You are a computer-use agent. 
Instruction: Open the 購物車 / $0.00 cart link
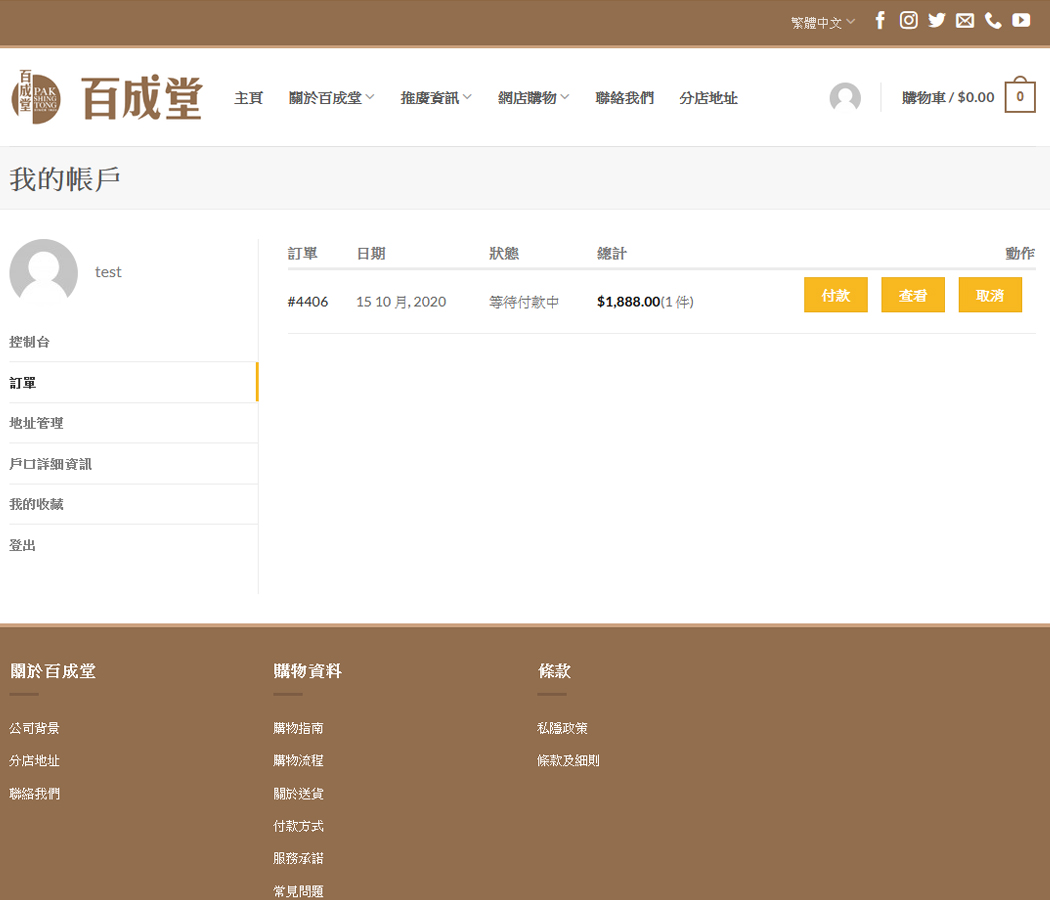coord(948,97)
